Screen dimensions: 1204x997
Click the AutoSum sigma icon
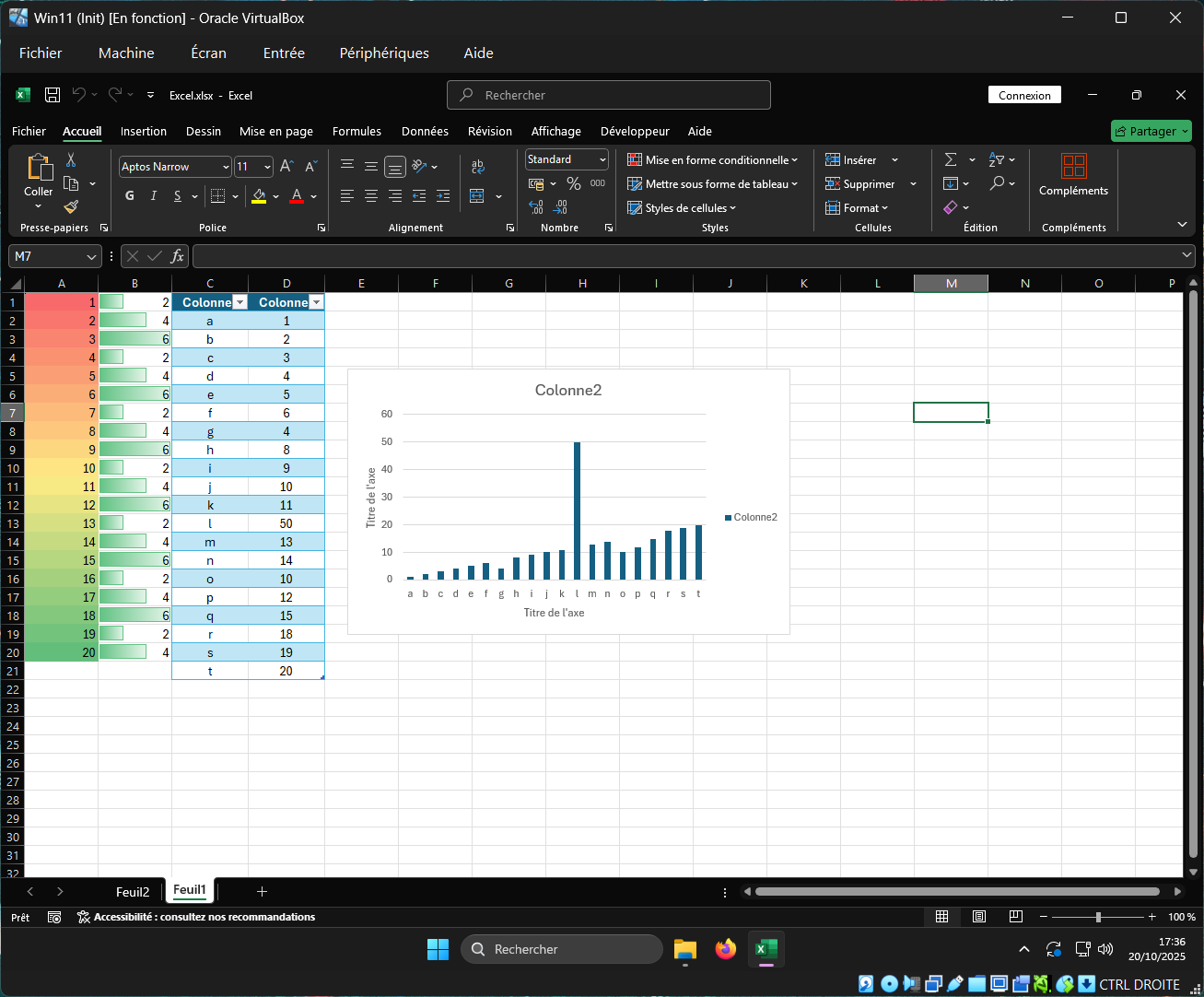click(x=951, y=159)
